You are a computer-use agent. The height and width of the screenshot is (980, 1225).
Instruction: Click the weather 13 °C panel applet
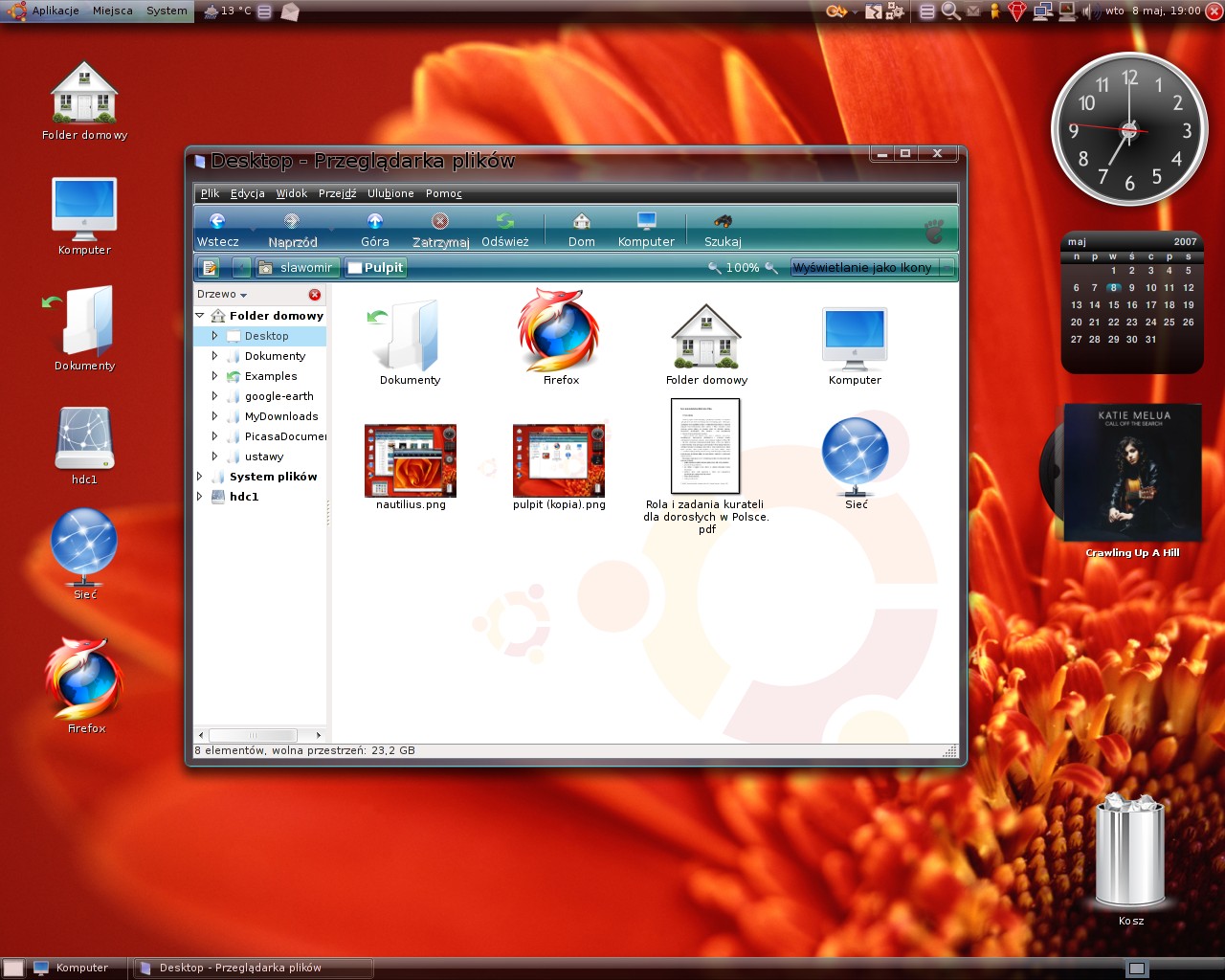pos(228,11)
